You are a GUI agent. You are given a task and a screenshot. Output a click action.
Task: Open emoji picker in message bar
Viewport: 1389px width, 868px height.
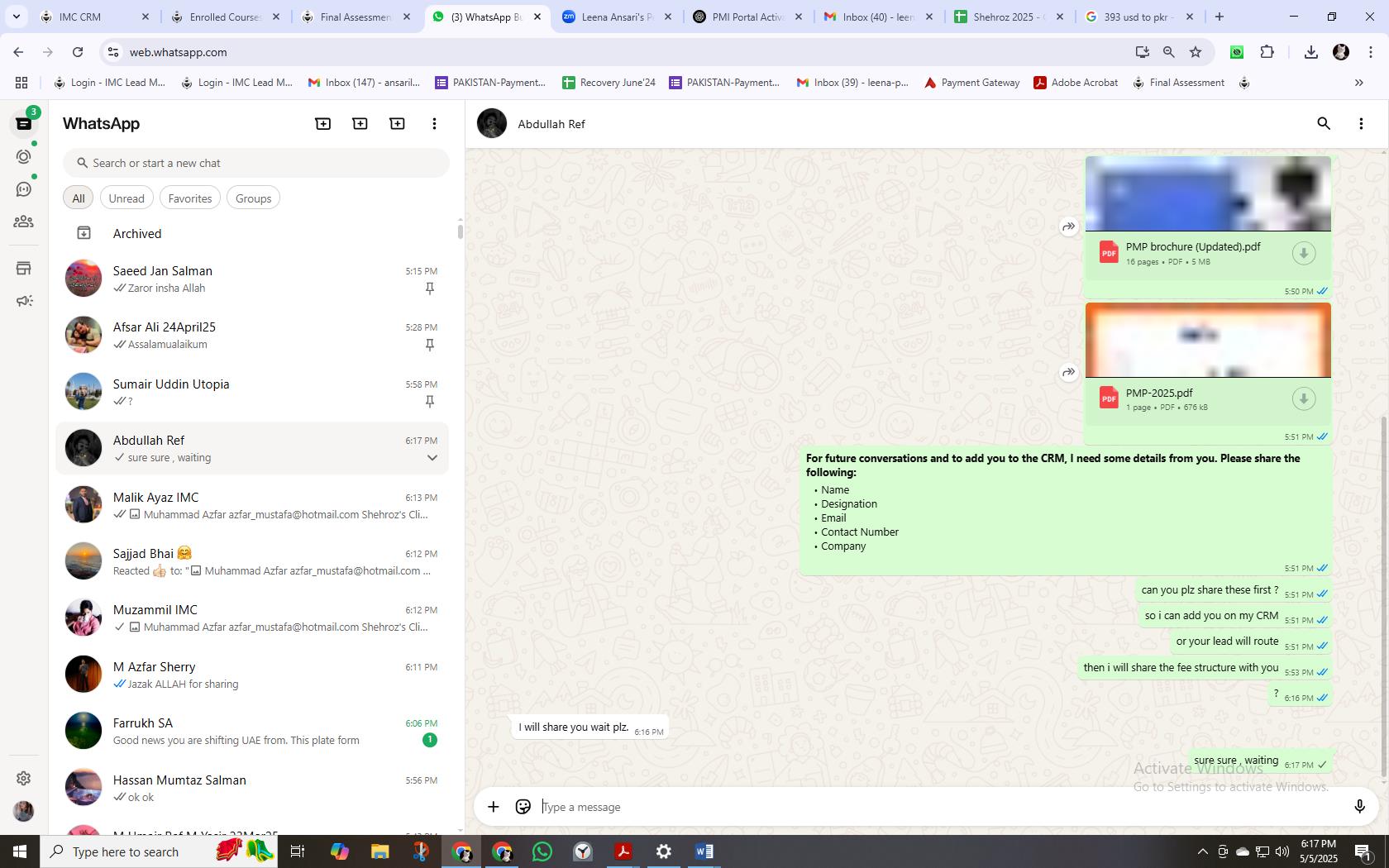[523, 807]
